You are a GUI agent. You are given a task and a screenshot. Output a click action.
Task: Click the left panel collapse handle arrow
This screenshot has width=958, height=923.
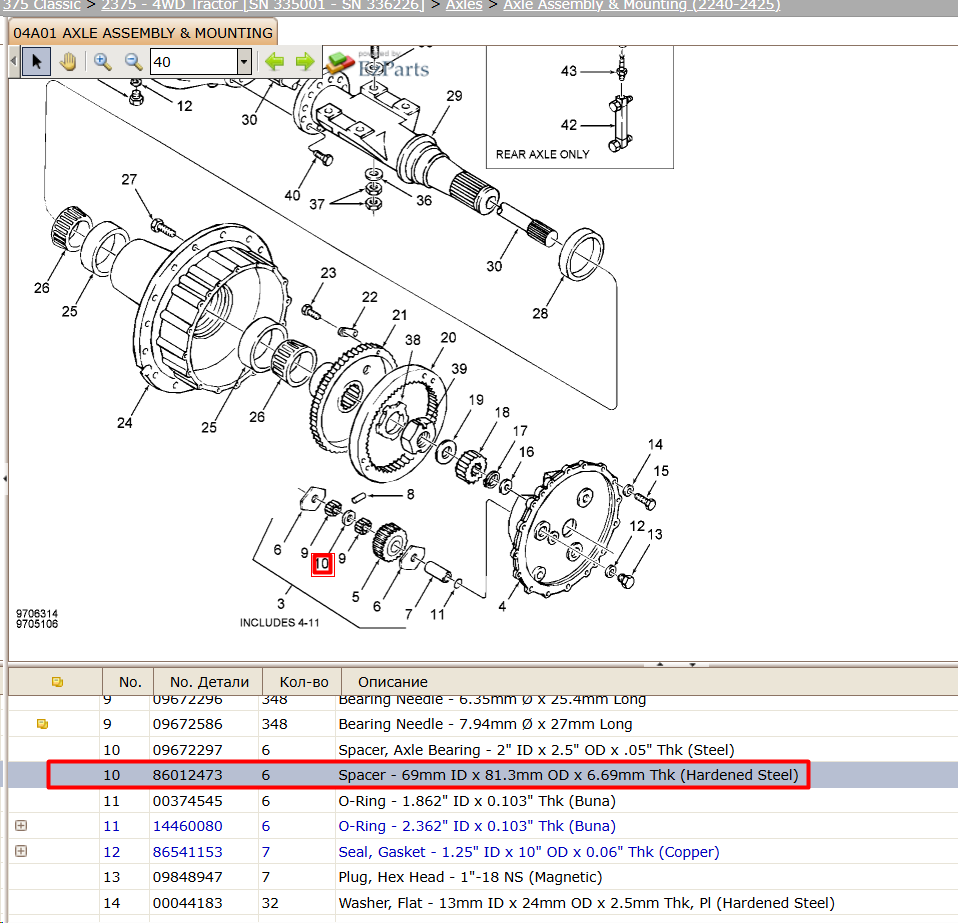coord(5,478)
